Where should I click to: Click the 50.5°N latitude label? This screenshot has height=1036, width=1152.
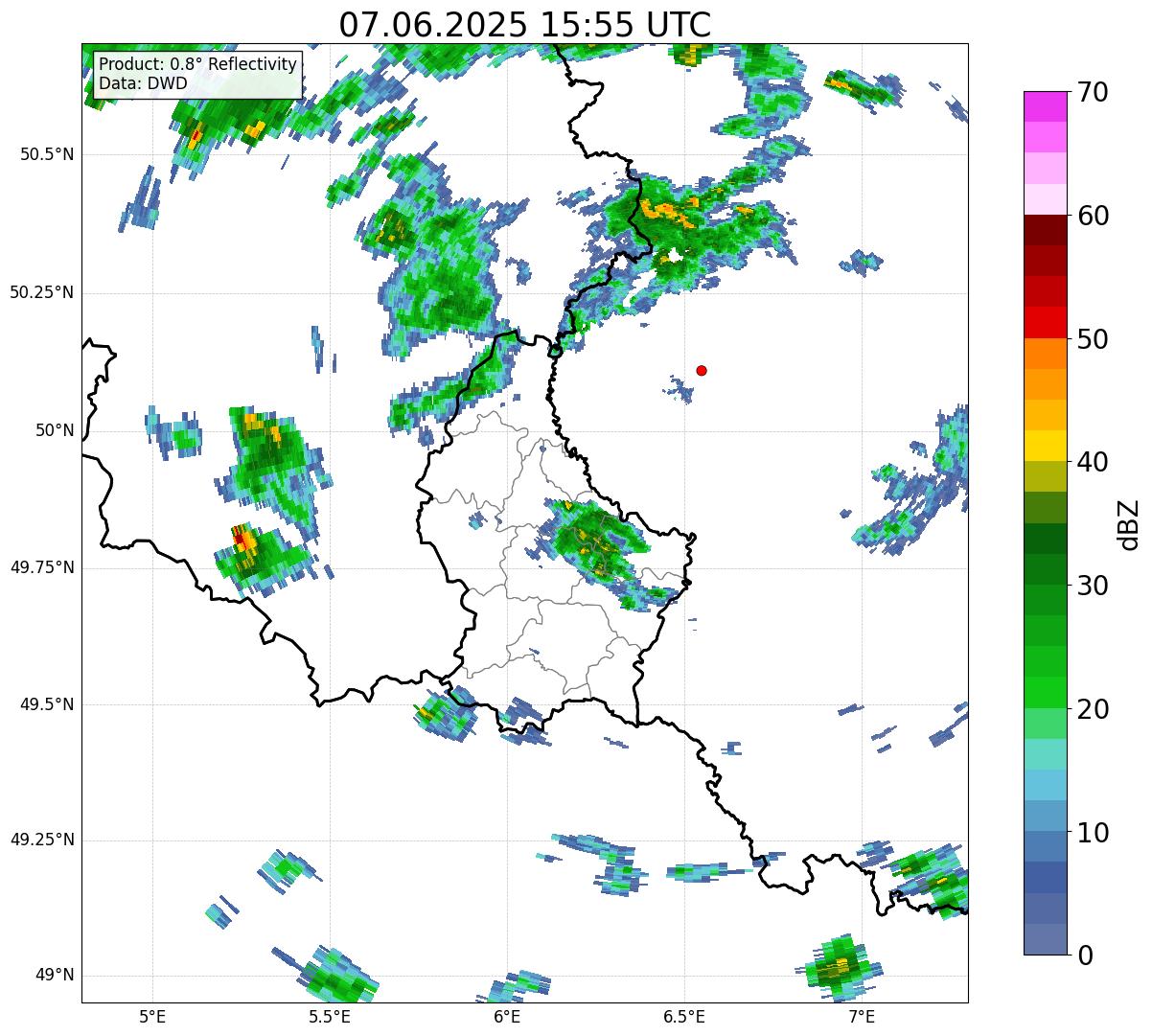click(x=46, y=154)
